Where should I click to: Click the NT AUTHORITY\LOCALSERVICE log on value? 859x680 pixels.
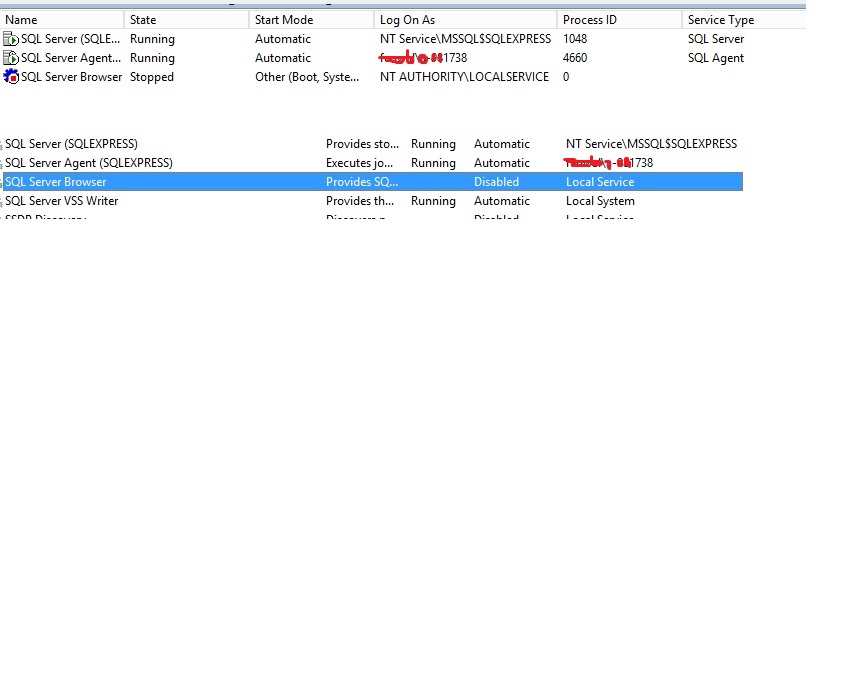[x=463, y=76]
